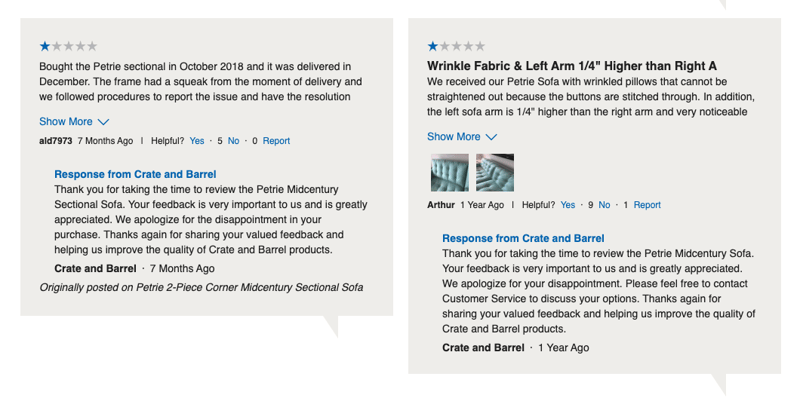
Task: Click the reviewer name Arthur
Action: [x=441, y=205]
